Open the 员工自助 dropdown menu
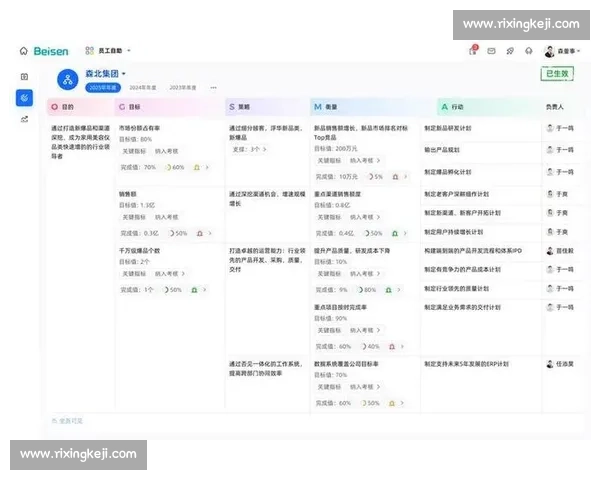This screenshot has width=600, height=480. click(114, 51)
